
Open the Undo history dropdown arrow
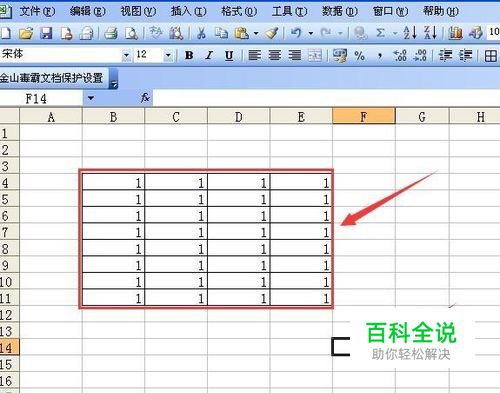[x=311, y=33]
